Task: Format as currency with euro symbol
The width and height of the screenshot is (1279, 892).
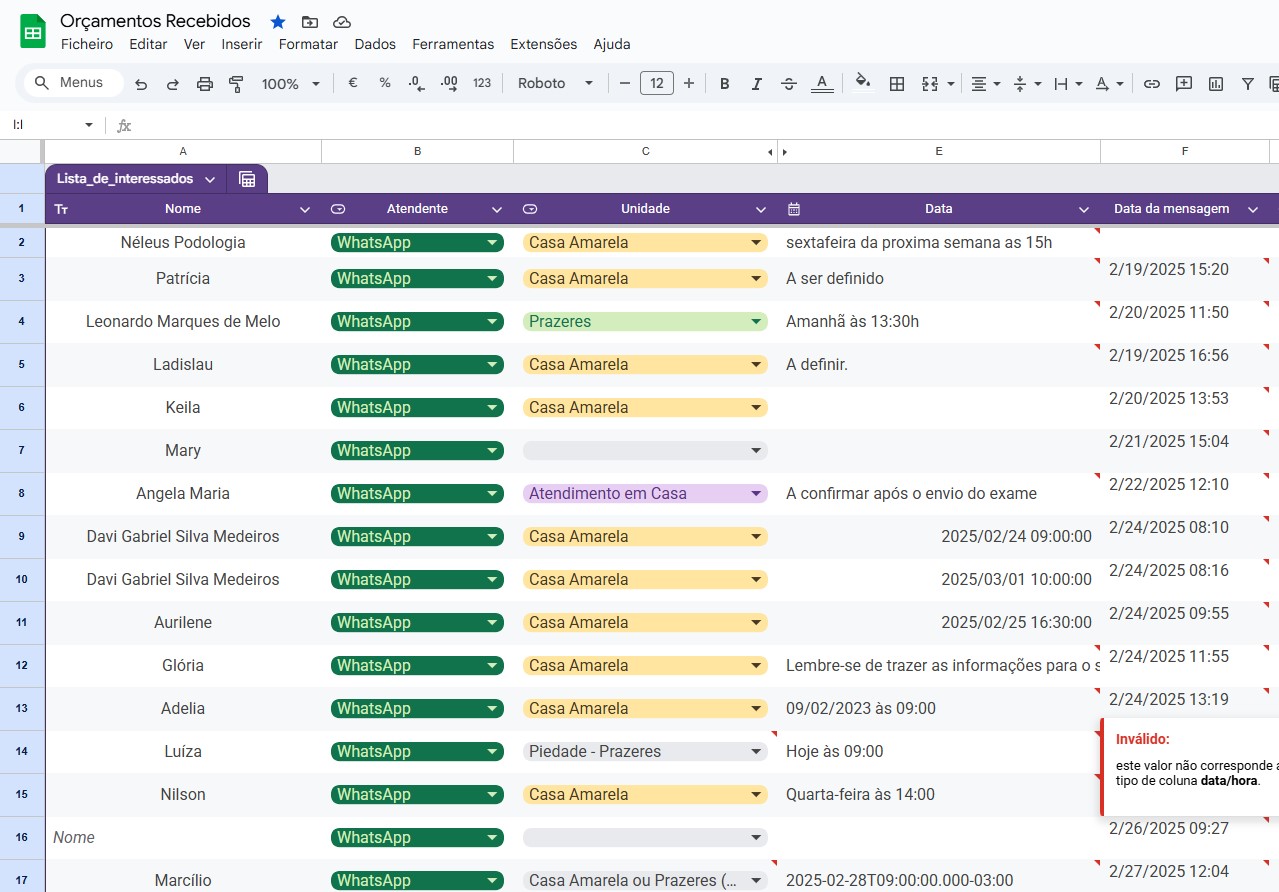Action: [353, 83]
